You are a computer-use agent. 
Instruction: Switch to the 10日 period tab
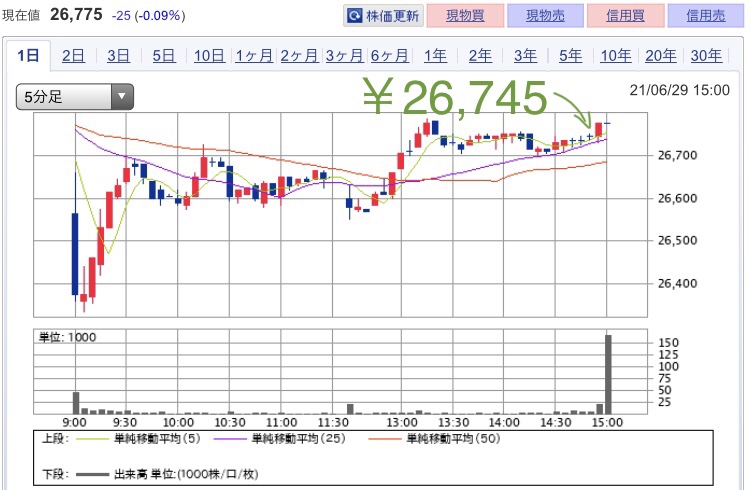pyautogui.click(x=209, y=56)
